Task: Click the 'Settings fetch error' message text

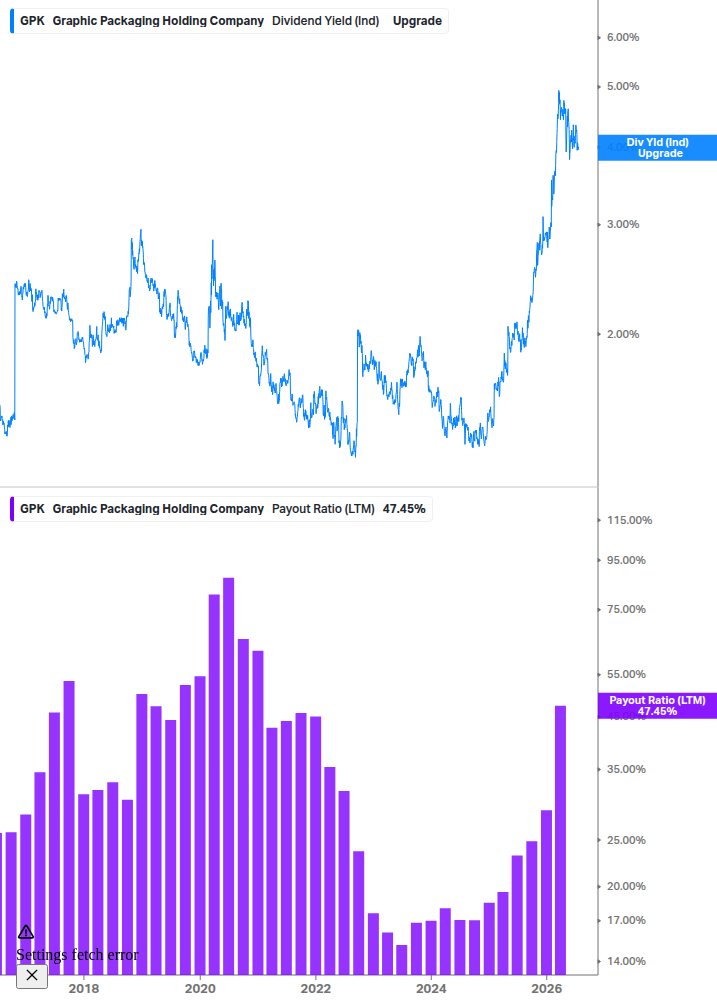Action: coord(77,955)
